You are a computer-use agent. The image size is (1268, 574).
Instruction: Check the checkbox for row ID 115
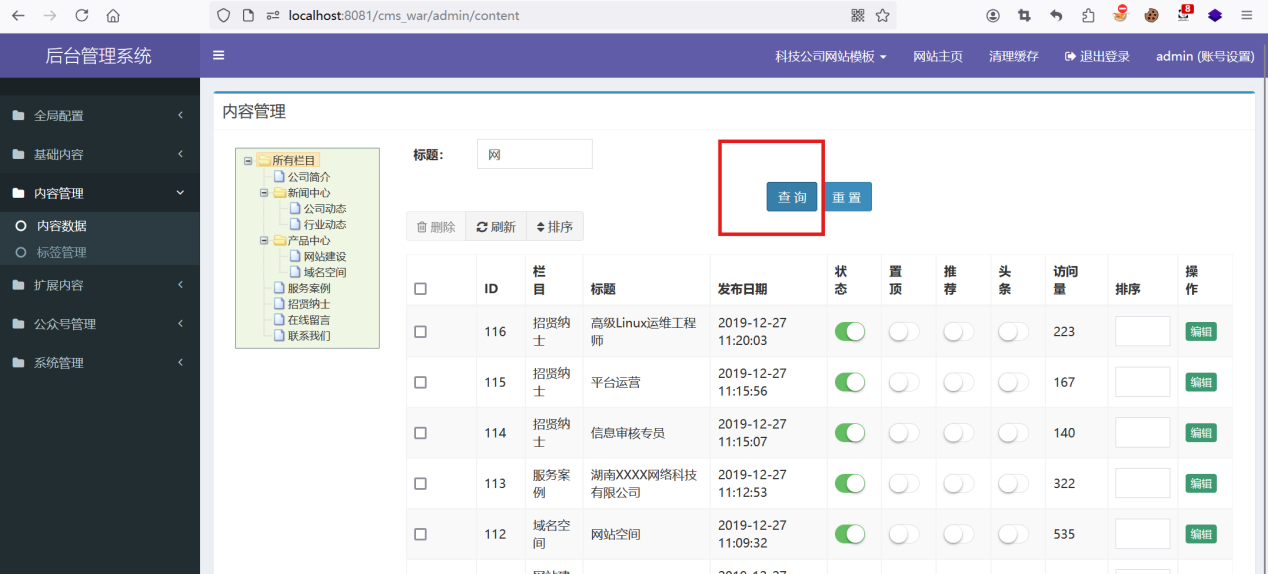click(420, 382)
